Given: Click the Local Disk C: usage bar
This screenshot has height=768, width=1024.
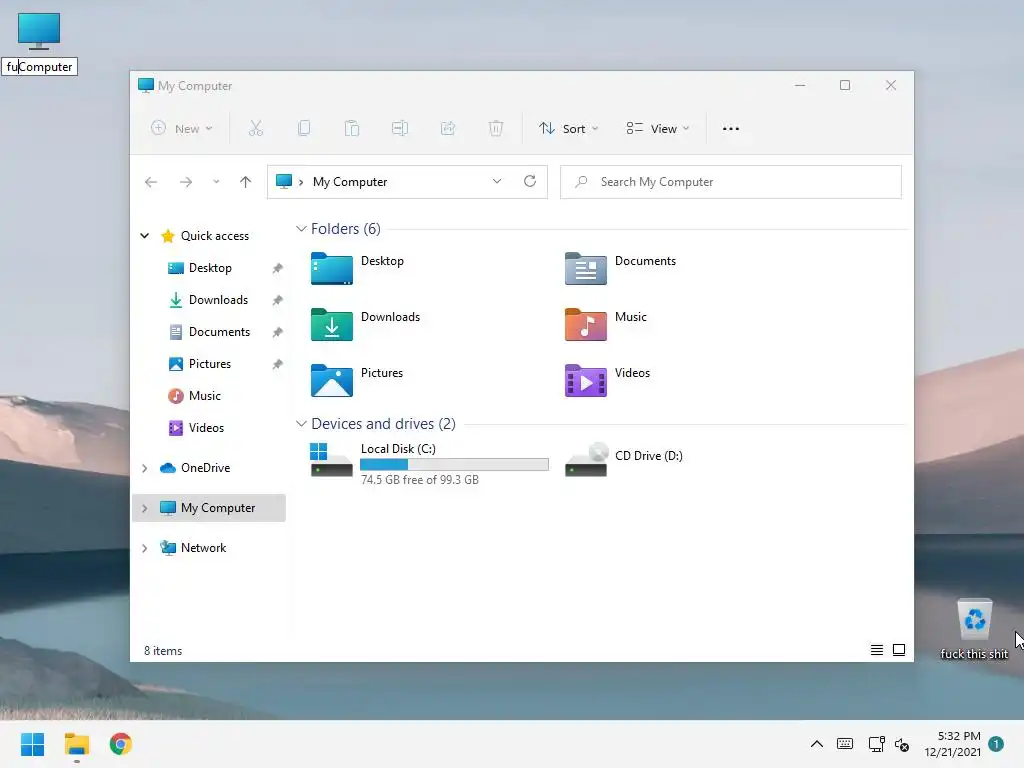Looking at the screenshot, I should click(455, 464).
